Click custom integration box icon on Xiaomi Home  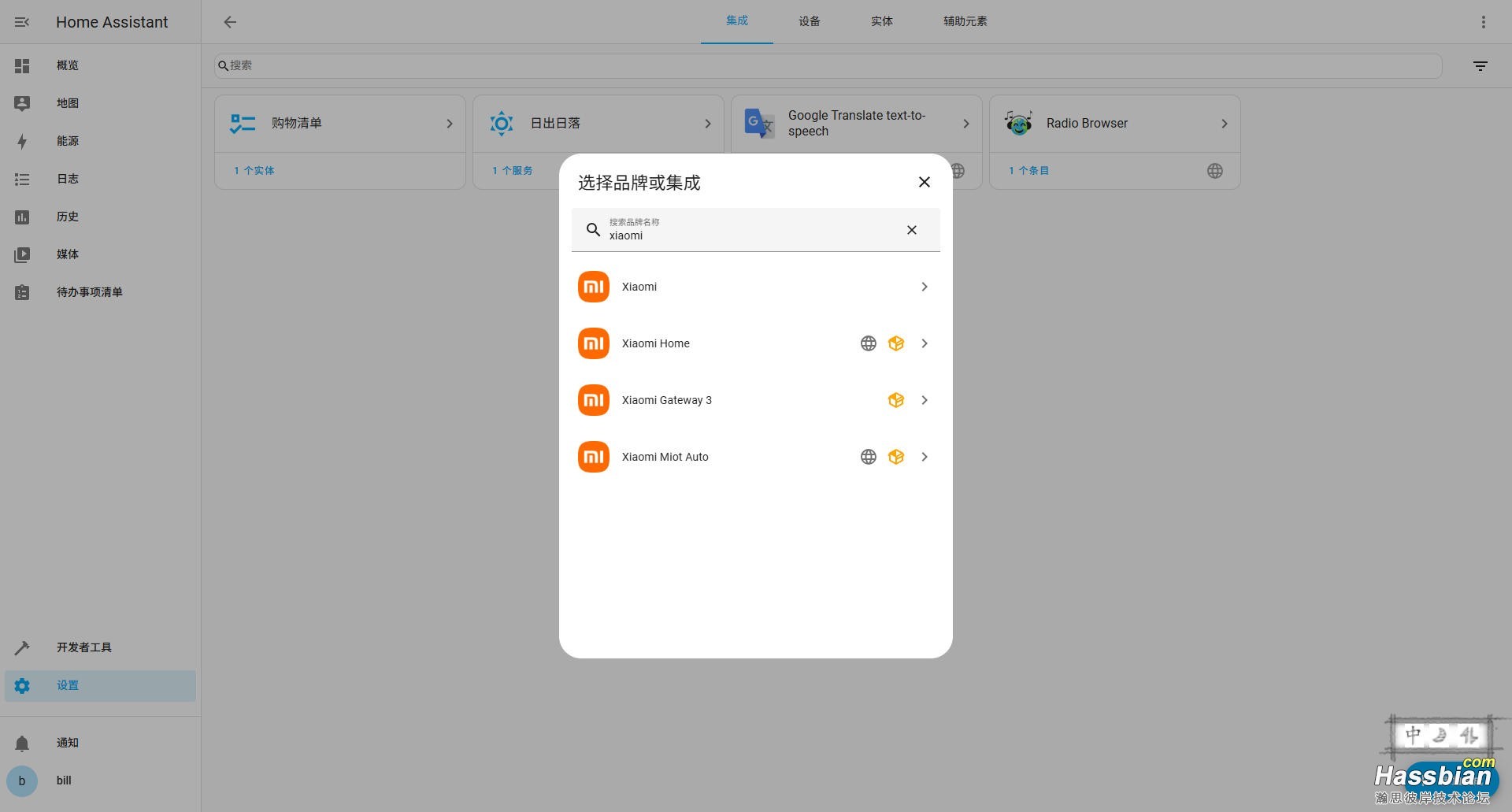click(896, 343)
